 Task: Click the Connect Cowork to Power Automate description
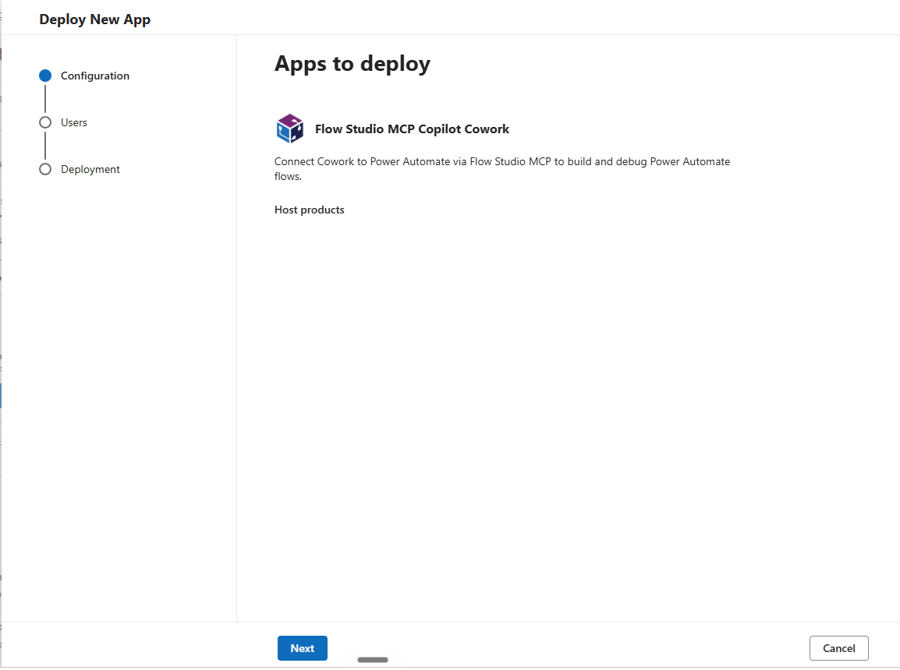point(502,169)
